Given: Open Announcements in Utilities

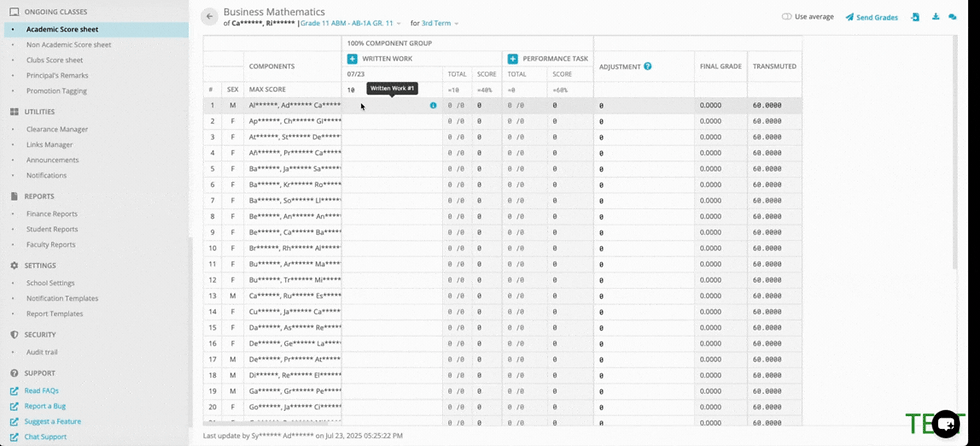Looking at the screenshot, I should [x=52, y=161].
